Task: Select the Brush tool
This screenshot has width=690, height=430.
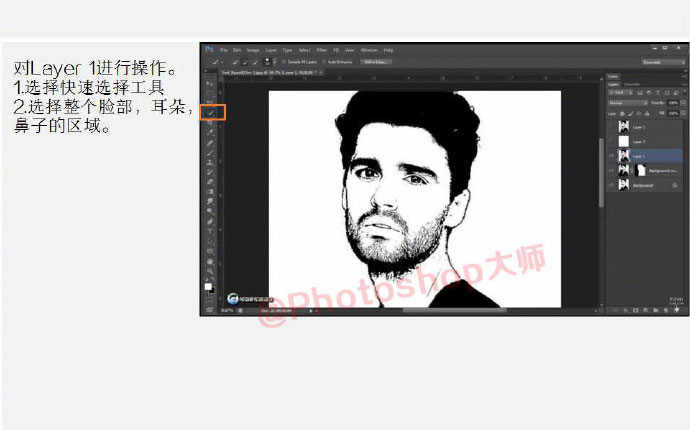Action: coord(209,152)
